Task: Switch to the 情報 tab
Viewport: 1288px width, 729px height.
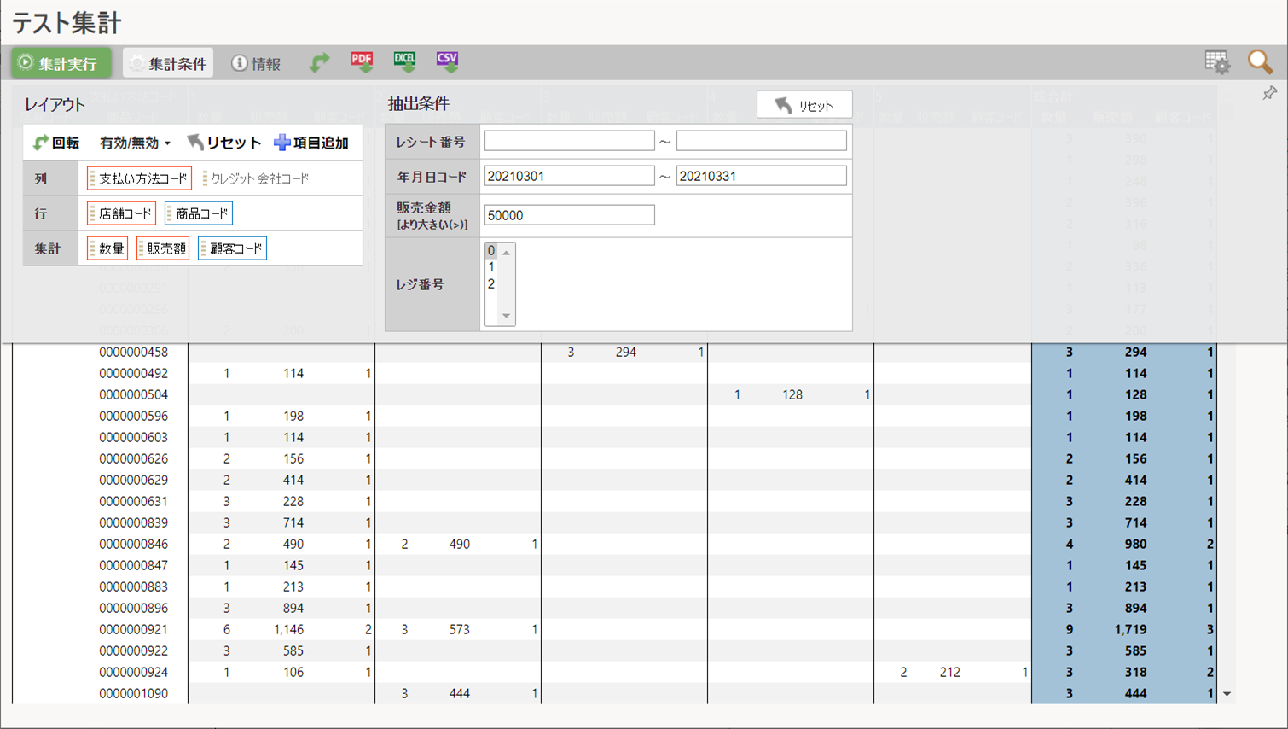Action: point(256,63)
